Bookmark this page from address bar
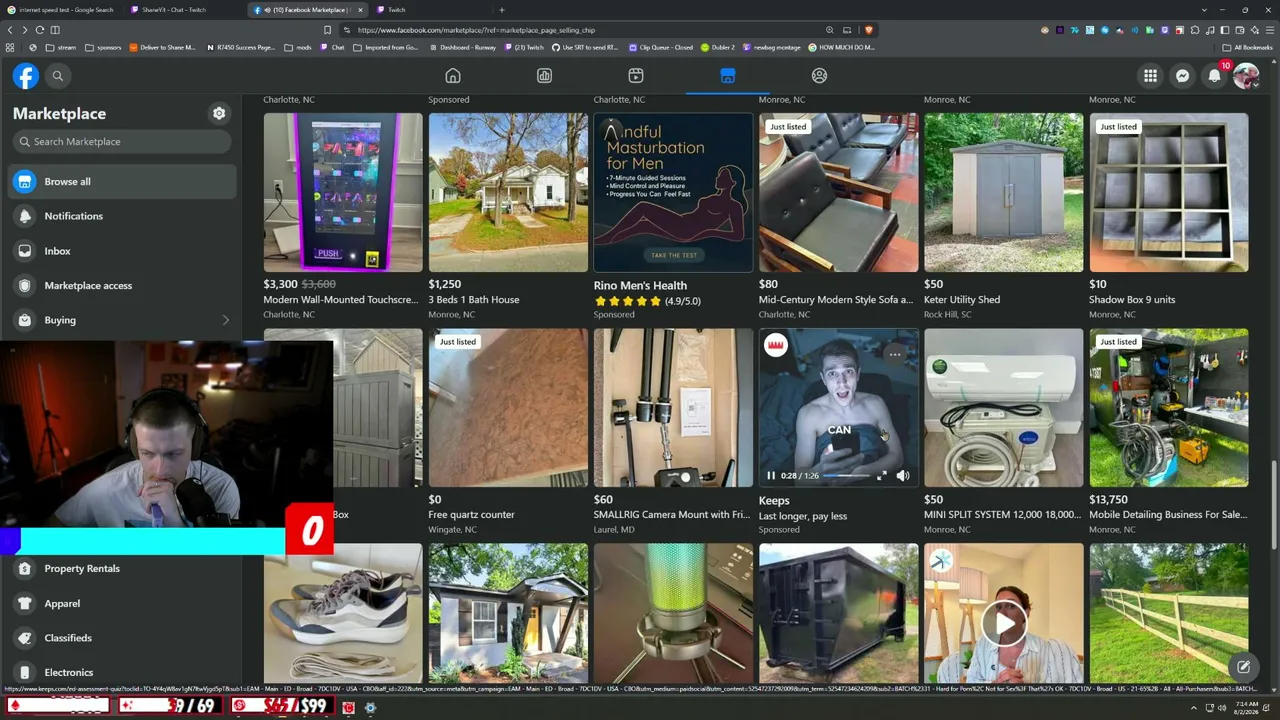1280x720 pixels. (327, 30)
